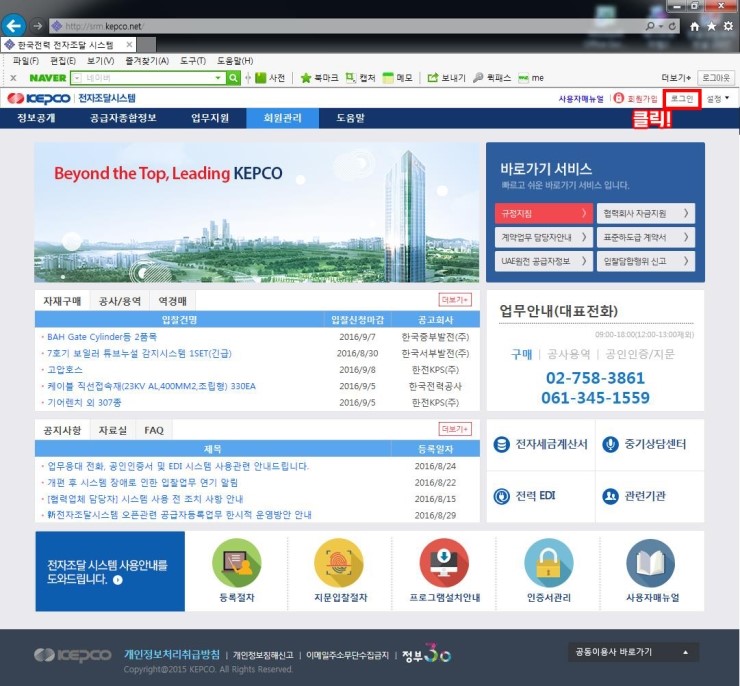Click the 인증서관리 padlock icon
The height and width of the screenshot is (686, 740).
point(549,563)
